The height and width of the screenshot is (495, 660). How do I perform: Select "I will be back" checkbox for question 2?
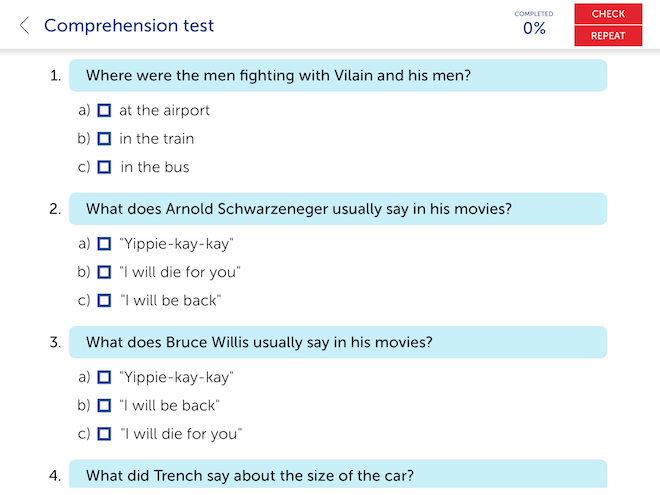tap(104, 300)
